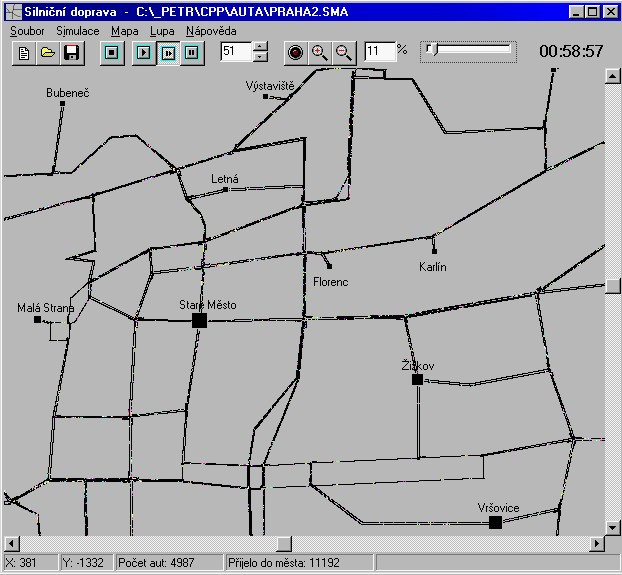Save the map with the floppy disk icon

coord(72,53)
